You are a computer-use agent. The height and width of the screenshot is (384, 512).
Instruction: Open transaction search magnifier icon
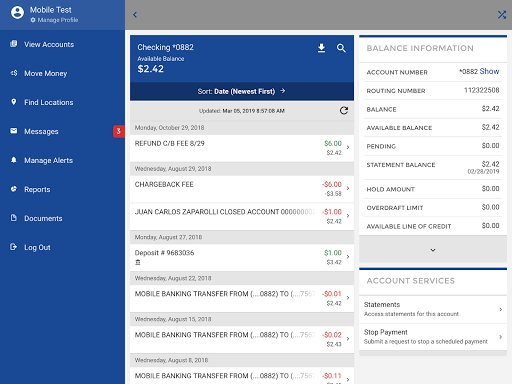point(341,48)
